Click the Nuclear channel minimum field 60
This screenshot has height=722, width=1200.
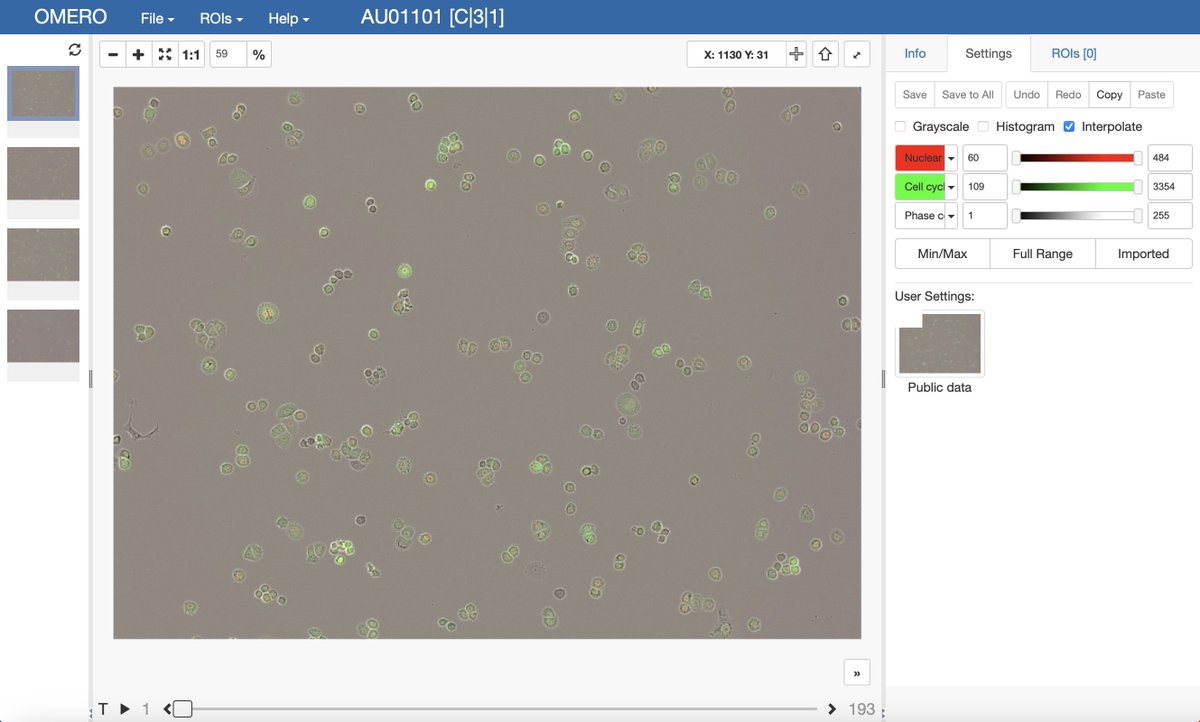pos(985,158)
